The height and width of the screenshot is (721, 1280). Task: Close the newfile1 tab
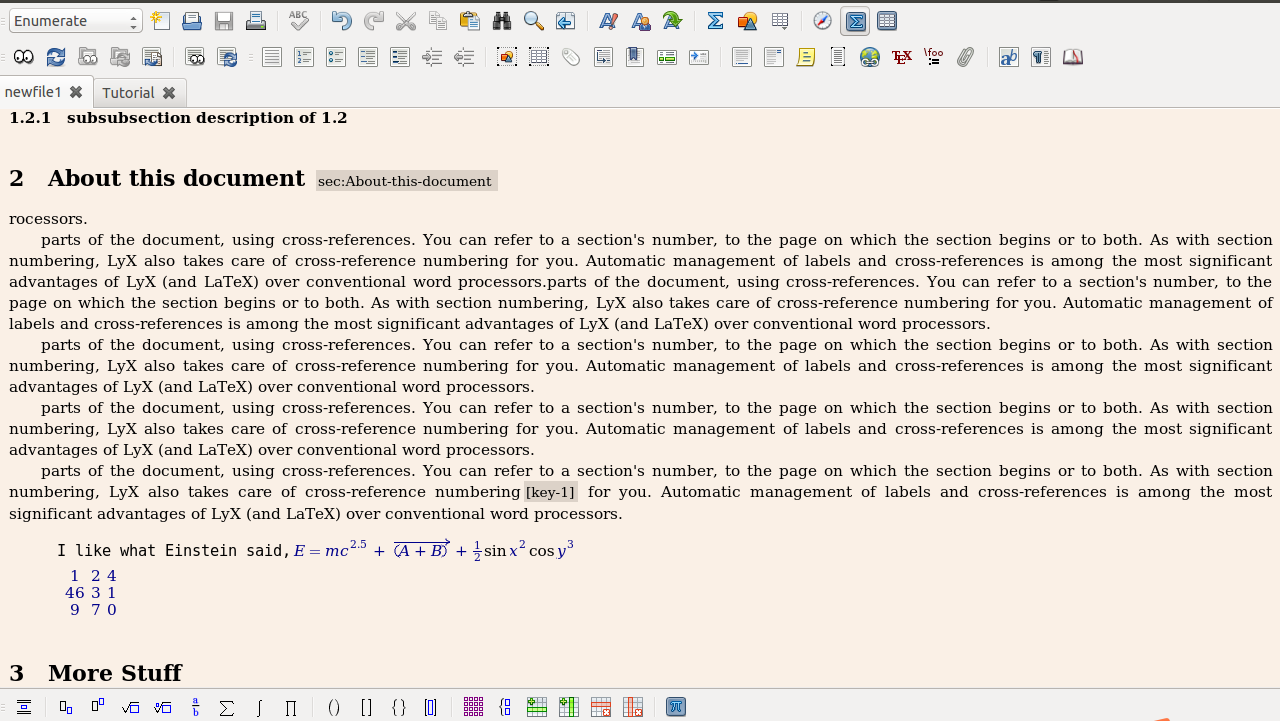(76, 92)
